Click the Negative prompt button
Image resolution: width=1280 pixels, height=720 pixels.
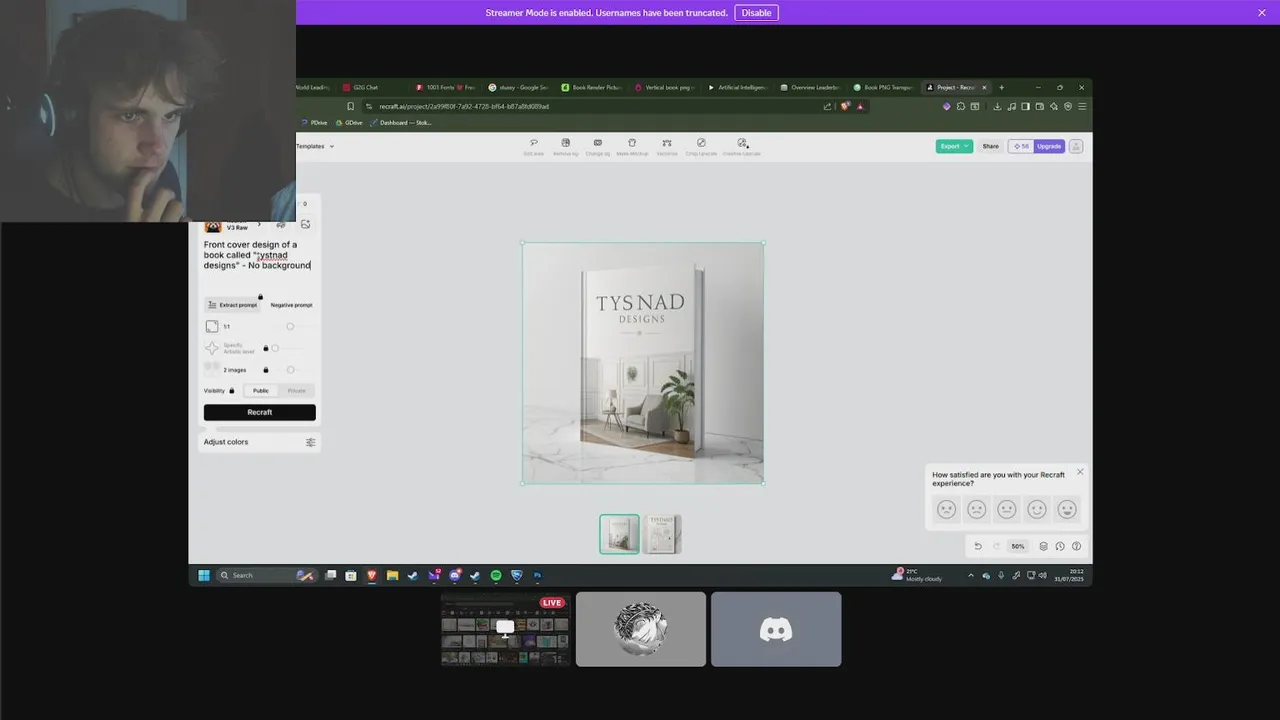[x=291, y=305]
